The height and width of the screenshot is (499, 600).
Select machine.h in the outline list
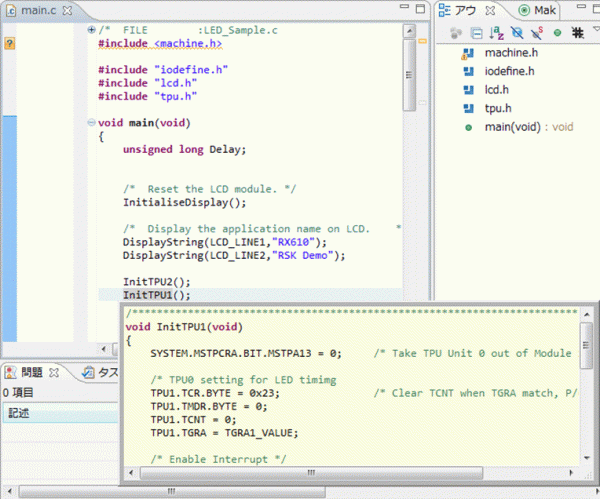point(511,53)
